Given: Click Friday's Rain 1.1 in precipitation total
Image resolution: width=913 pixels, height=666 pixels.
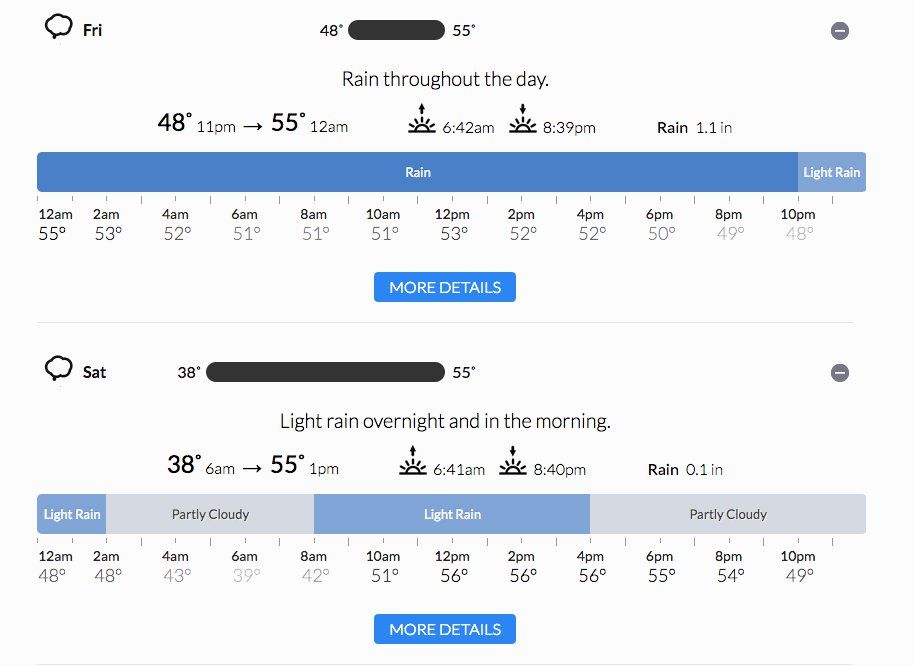Looking at the screenshot, I should click(694, 127).
